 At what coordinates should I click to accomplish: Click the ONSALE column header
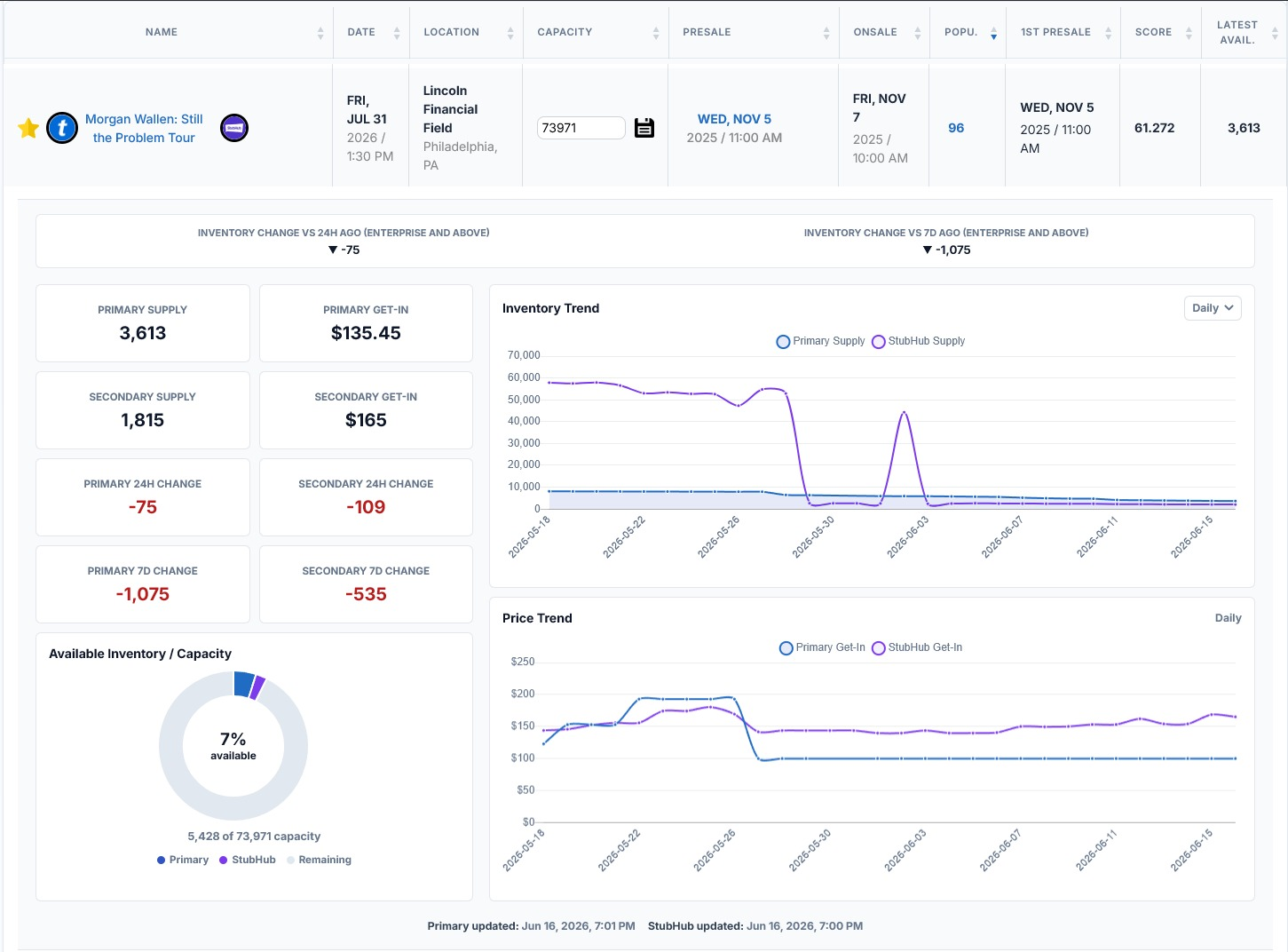point(875,32)
